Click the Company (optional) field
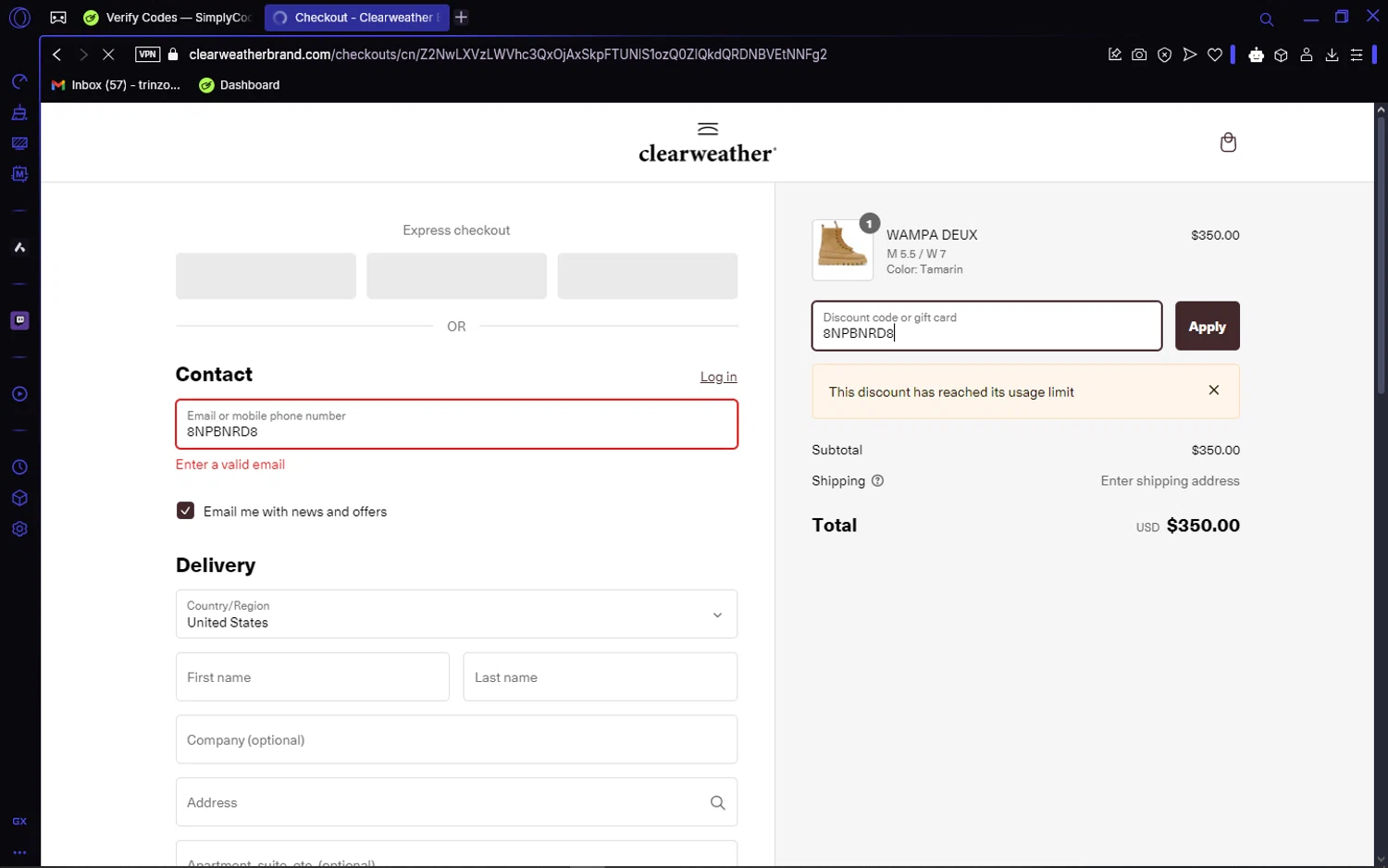Viewport: 1388px width, 868px height. coord(456,739)
